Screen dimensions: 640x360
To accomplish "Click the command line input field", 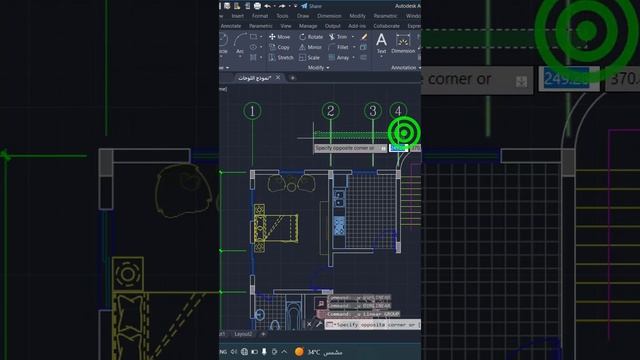I will click(x=373, y=325).
